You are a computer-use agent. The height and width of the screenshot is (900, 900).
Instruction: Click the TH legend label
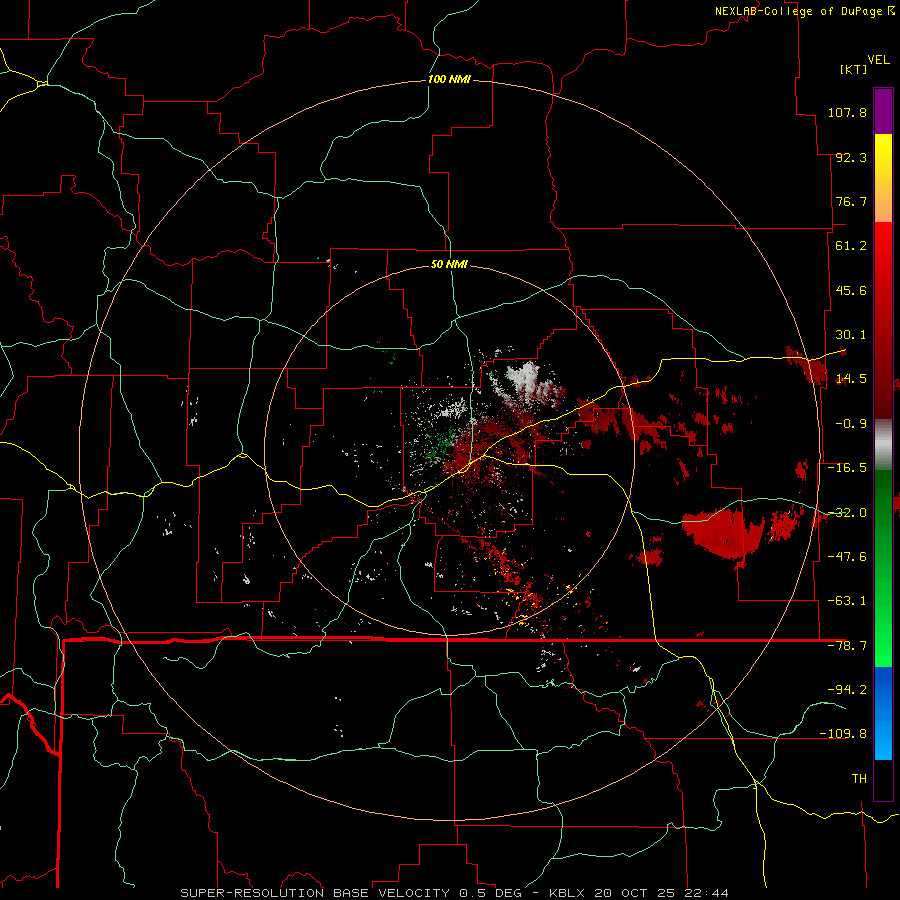859,778
